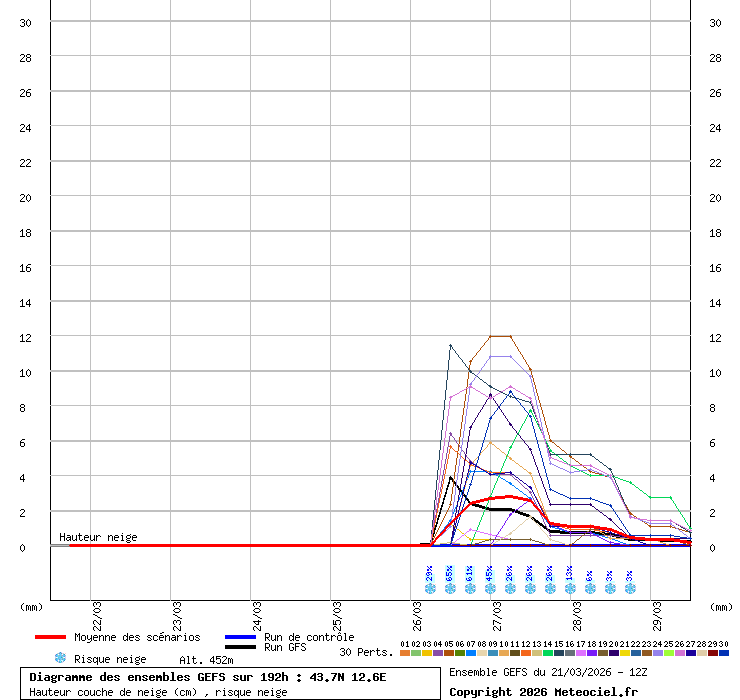Click the snowflake icon under the 61% label

click(470, 589)
